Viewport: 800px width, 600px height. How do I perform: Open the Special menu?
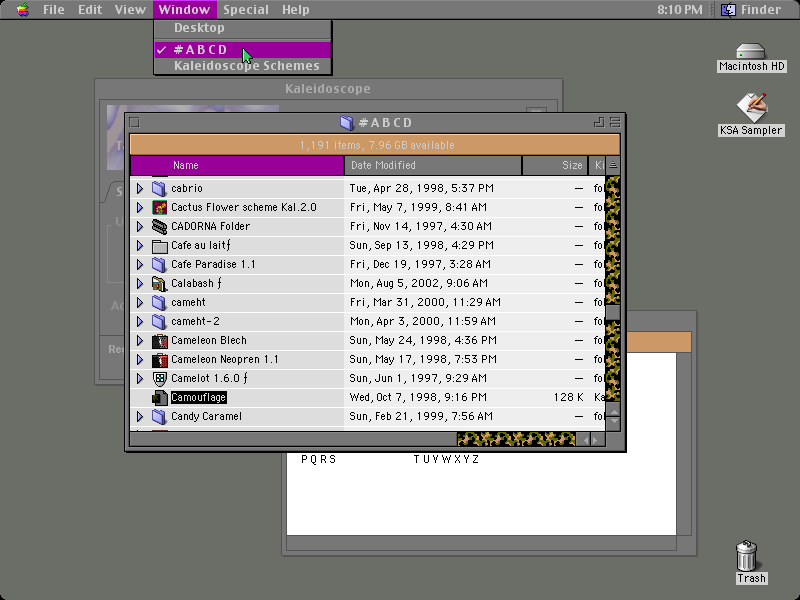coord(246,9)
